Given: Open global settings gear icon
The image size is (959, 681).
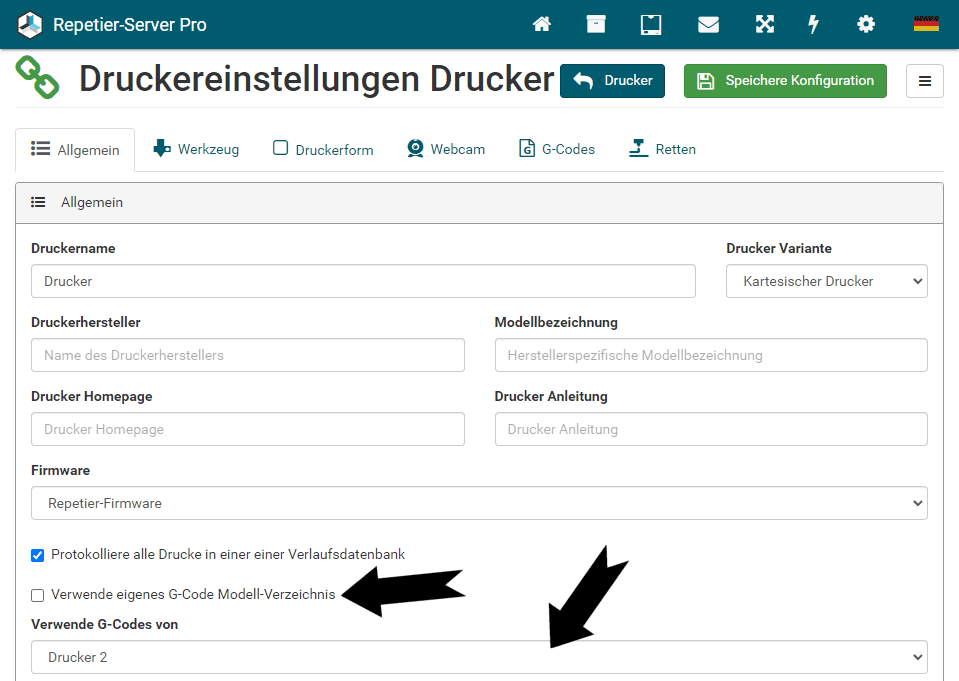Looking at the screenshot, I should [865, 24].
